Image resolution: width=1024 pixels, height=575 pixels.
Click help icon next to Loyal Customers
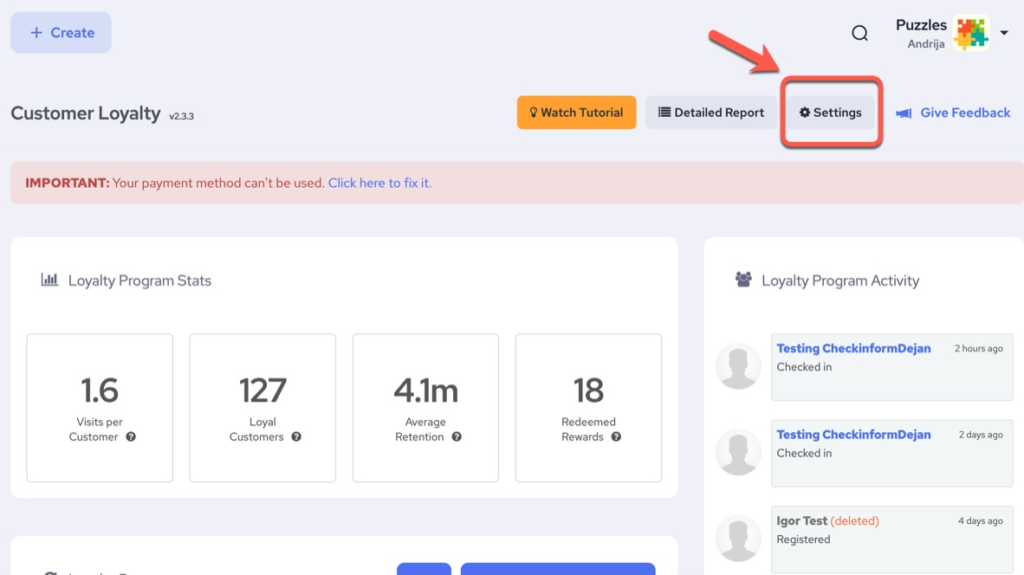pos(296,437)
